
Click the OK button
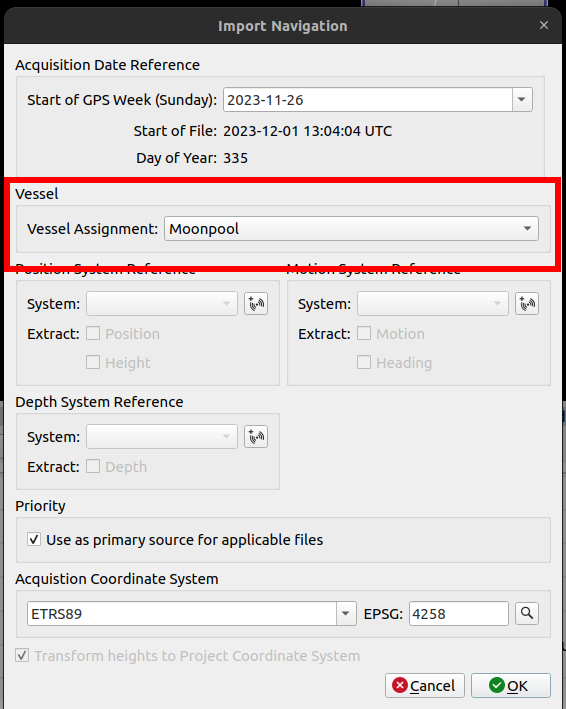511,685
